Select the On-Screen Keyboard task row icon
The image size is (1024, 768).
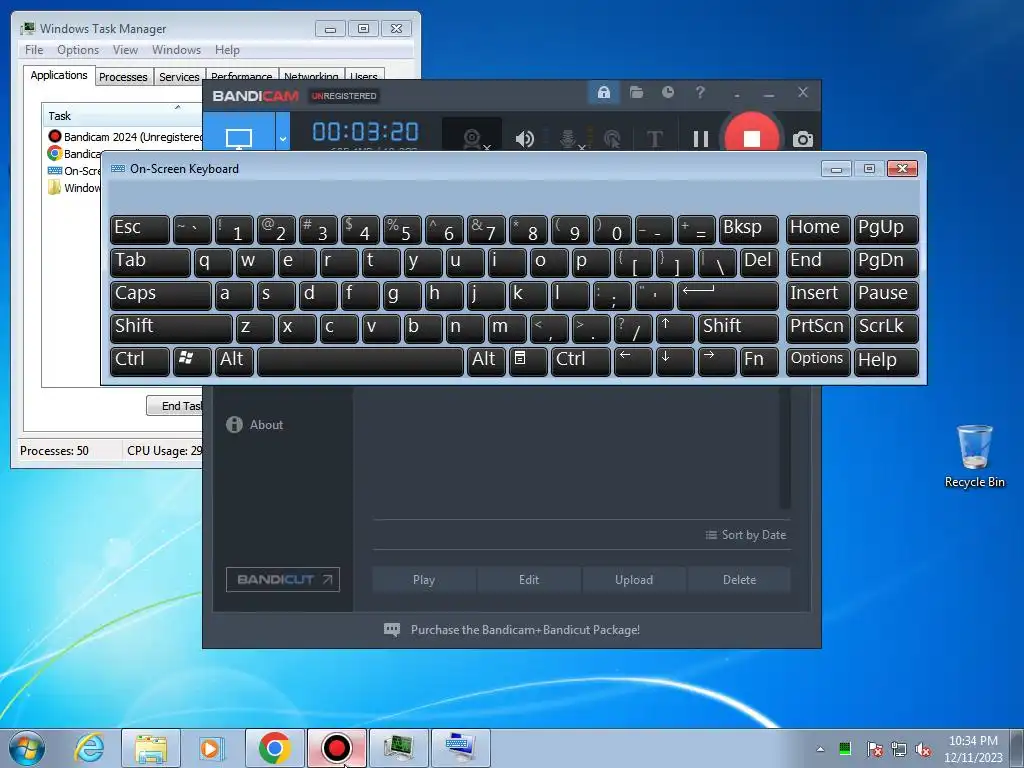55,170
